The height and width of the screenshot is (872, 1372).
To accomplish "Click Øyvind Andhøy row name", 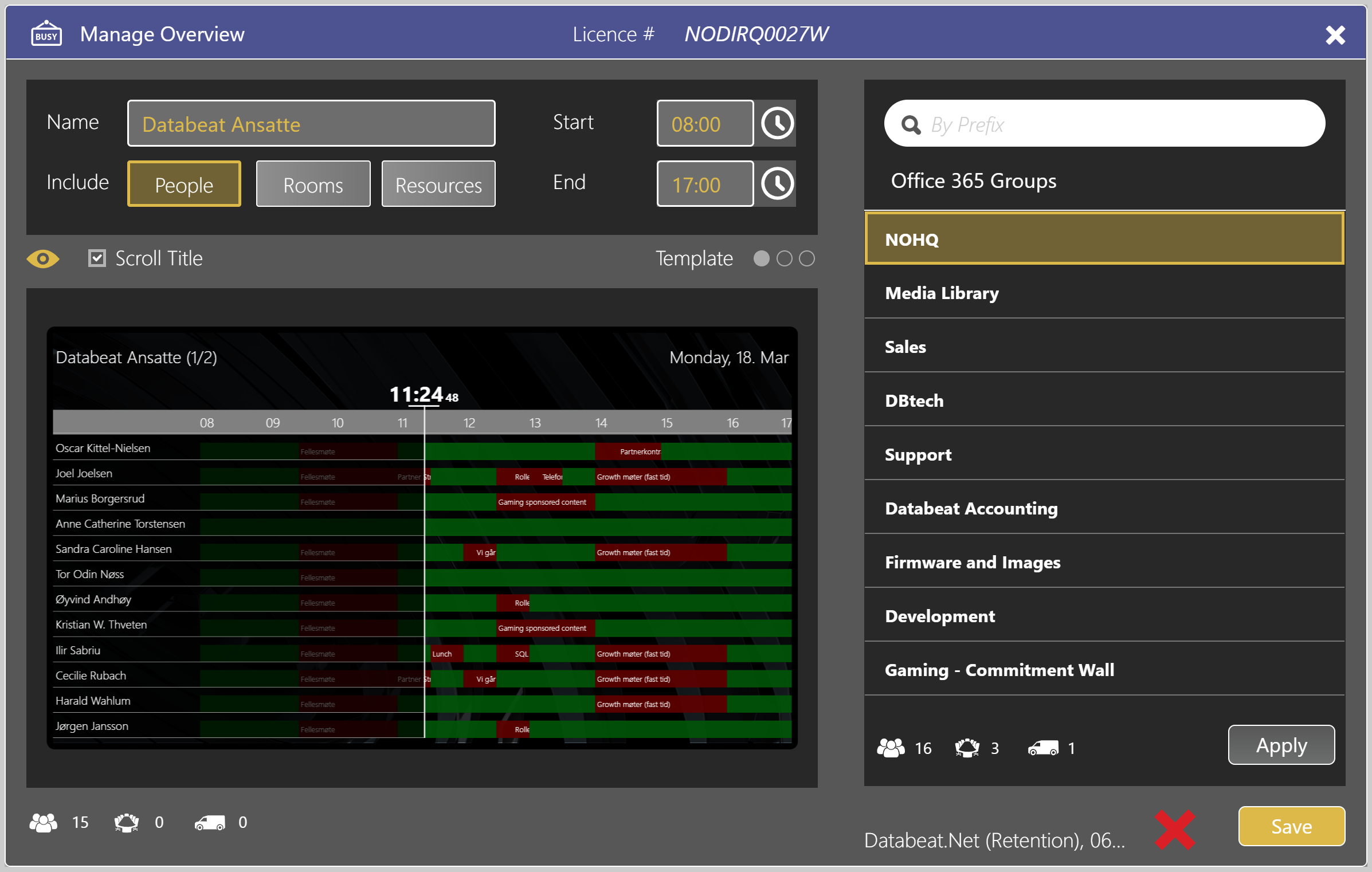I will coord(93,599).
